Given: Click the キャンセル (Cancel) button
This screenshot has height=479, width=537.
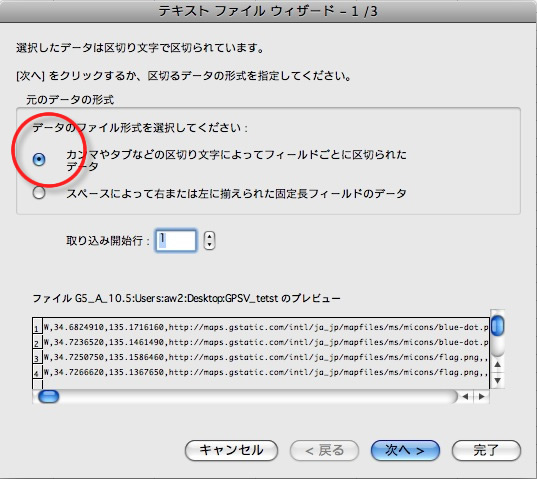Looking at the screenshot, I should click(231, 450).
